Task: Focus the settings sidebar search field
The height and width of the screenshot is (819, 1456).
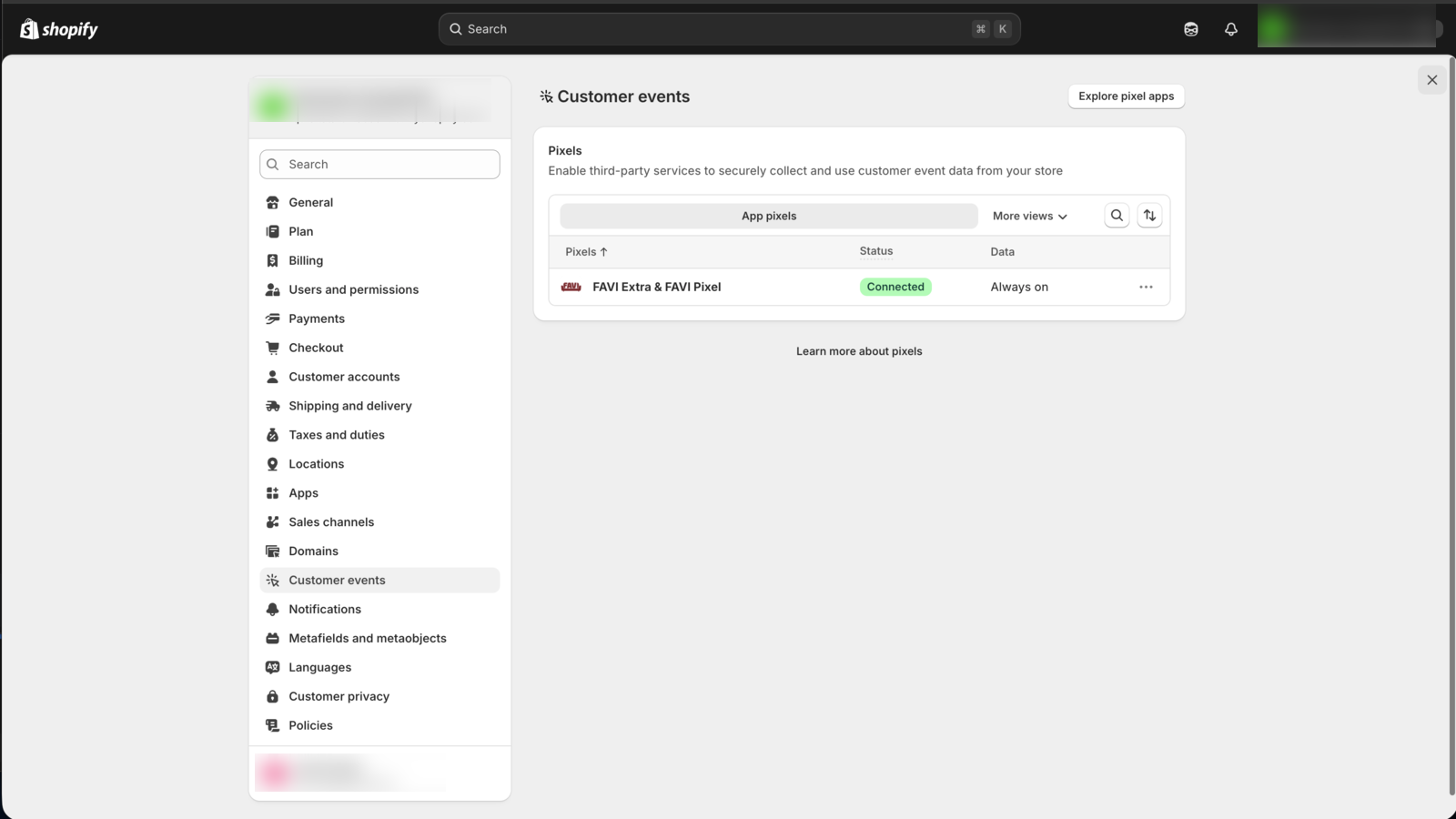Action: click(x=379, y=165)
